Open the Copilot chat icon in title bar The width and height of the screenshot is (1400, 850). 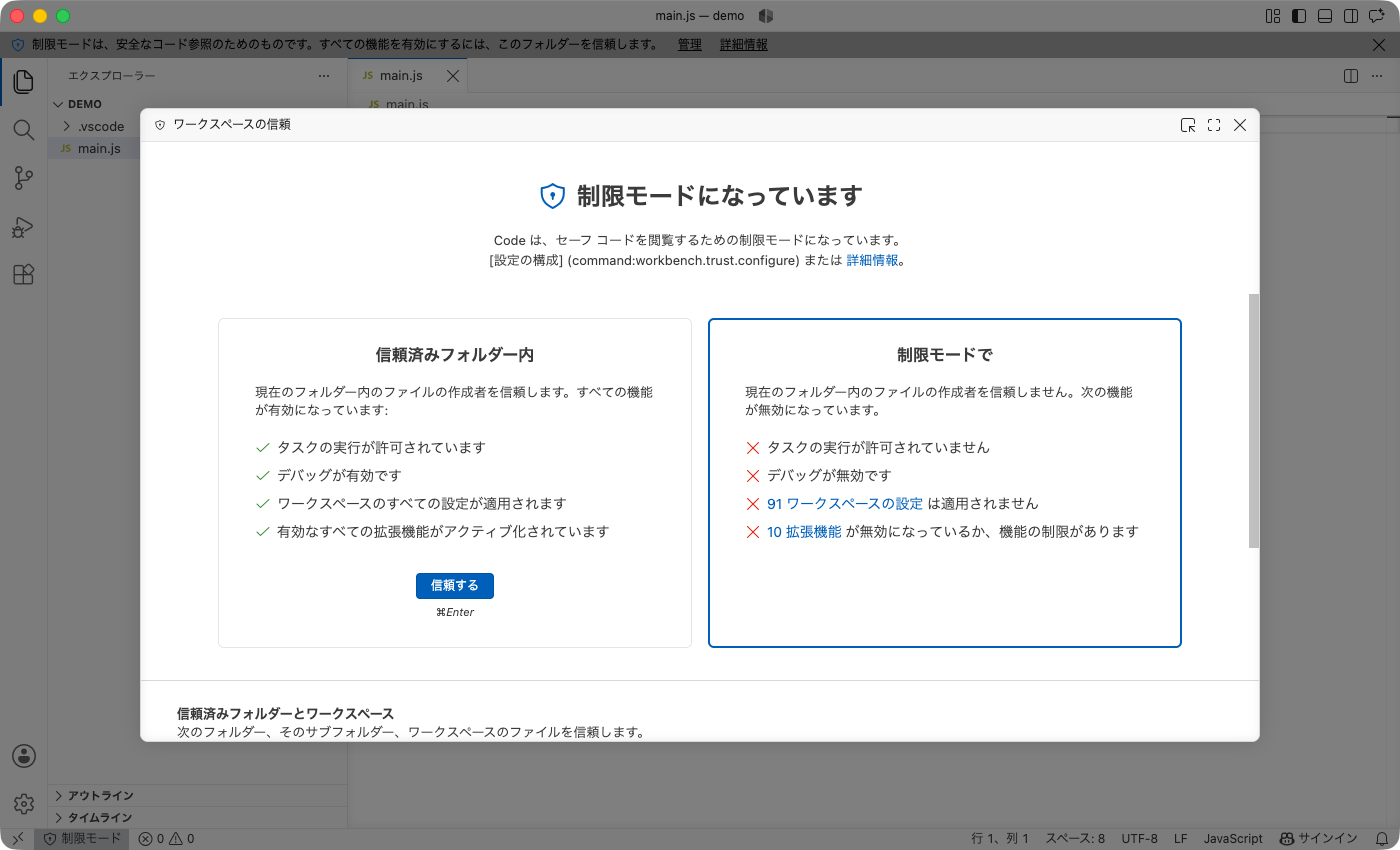(1377, 16)
